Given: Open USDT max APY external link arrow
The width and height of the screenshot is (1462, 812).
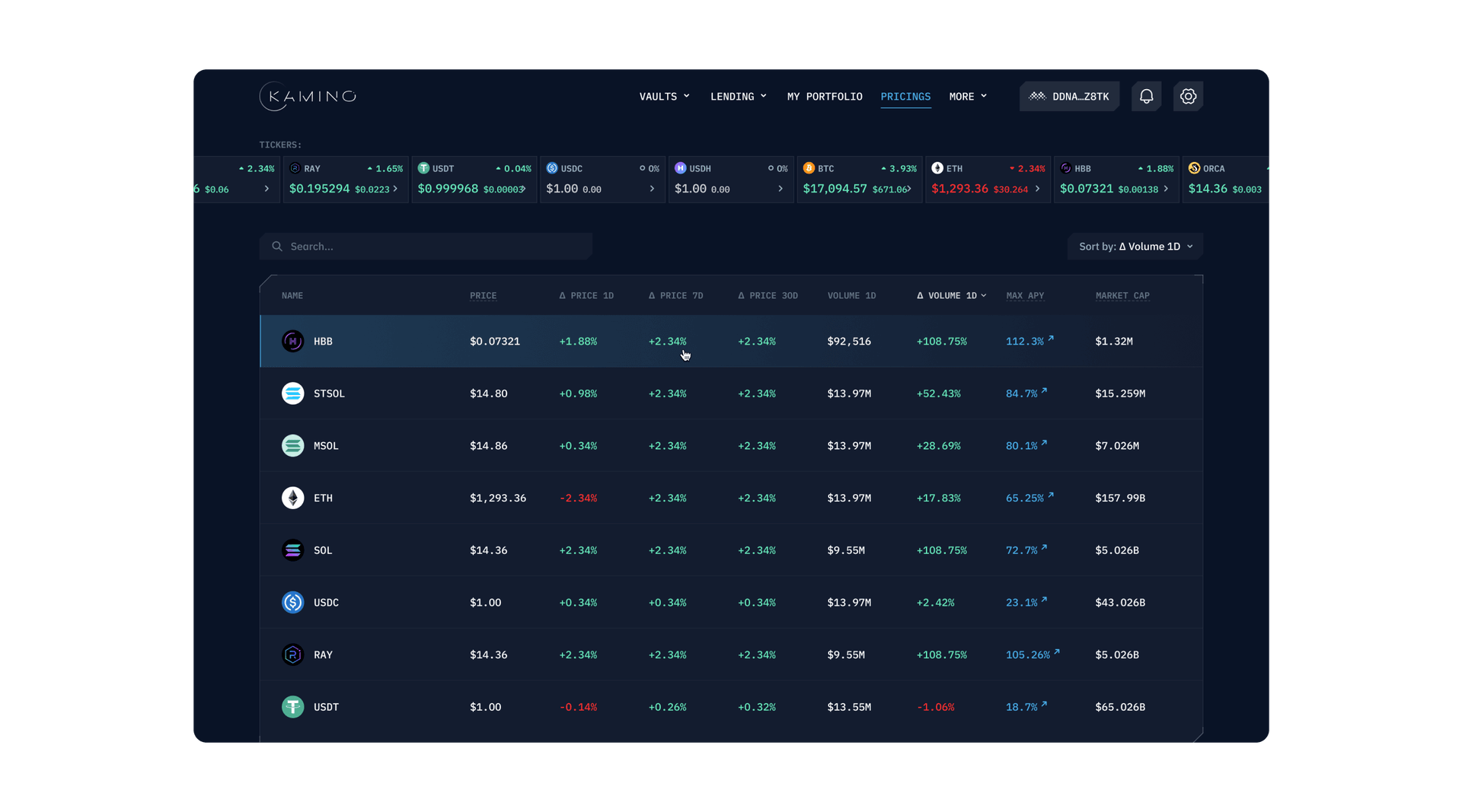Looking at the screenshot, I should click(1044, 704).
